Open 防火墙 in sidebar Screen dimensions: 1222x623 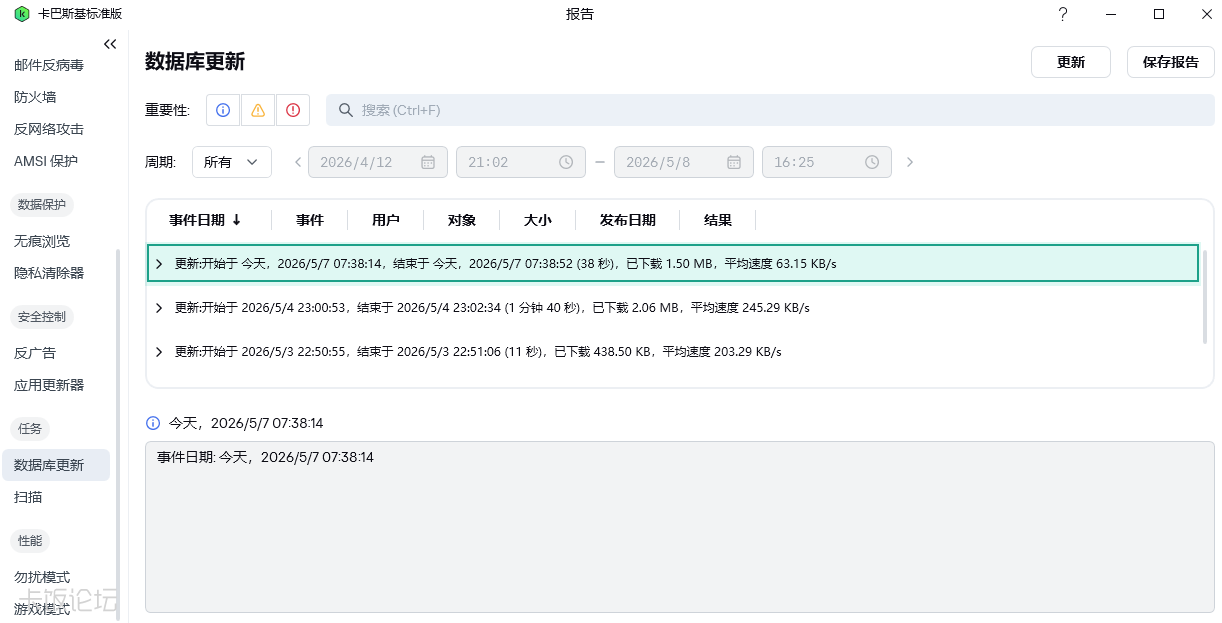tap(35, 97)
